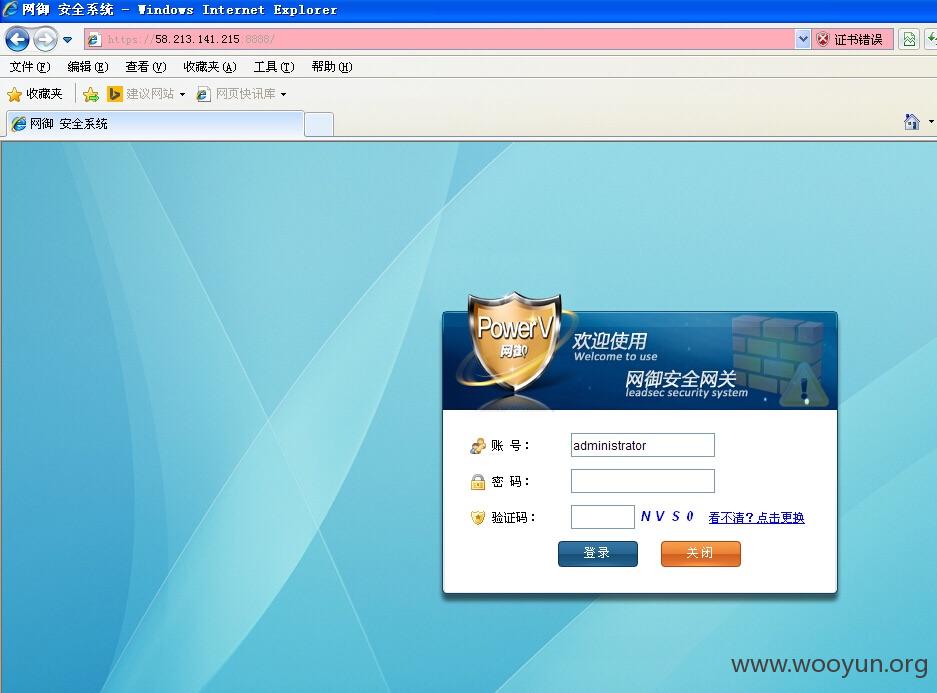Click the 验证码 captcha input field
The width and height of the screenshot is (937, 693).
602,517
